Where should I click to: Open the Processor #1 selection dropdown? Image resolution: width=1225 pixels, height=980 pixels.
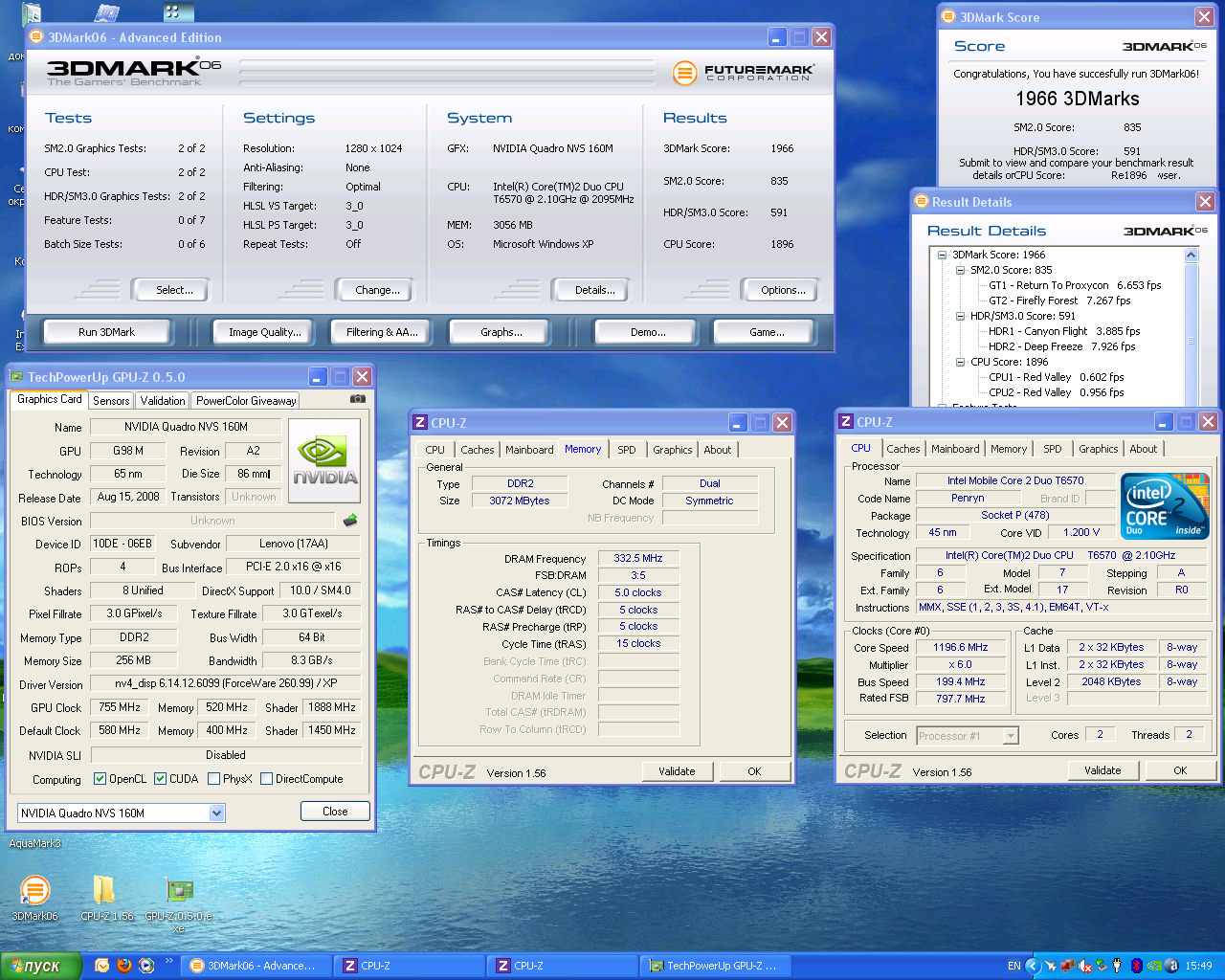1011,735
